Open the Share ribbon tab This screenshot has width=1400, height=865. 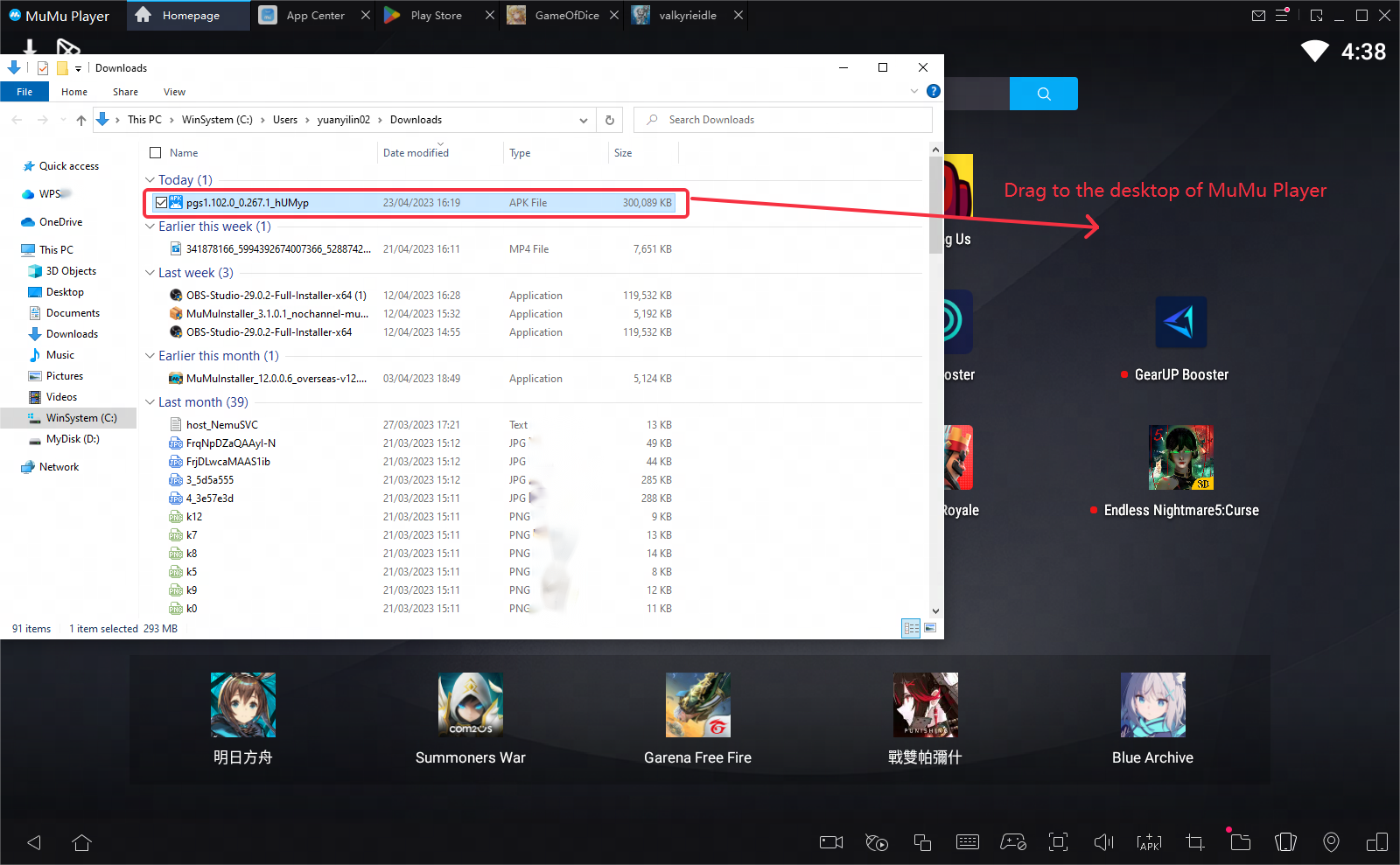125,92
